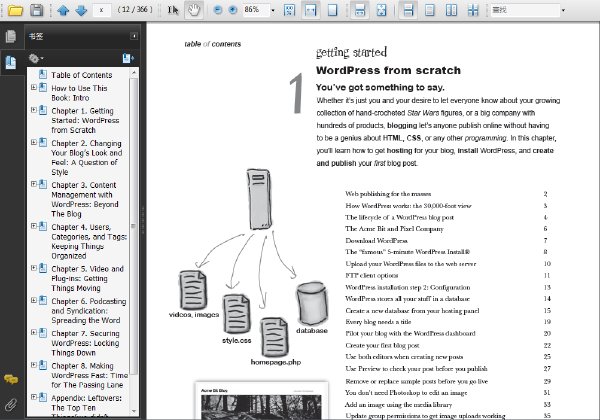Click the Find search text field

click(525, 10)
